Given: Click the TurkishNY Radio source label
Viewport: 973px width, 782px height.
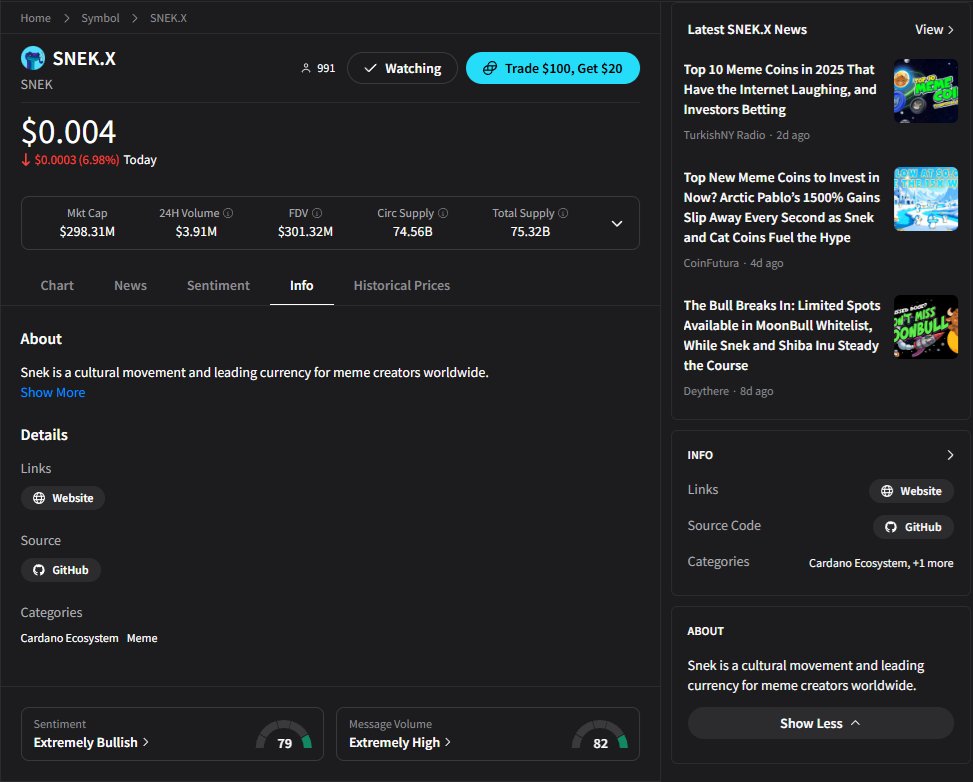Looking at the screenshot, I should pyautogui.click(x=724, y=135).
